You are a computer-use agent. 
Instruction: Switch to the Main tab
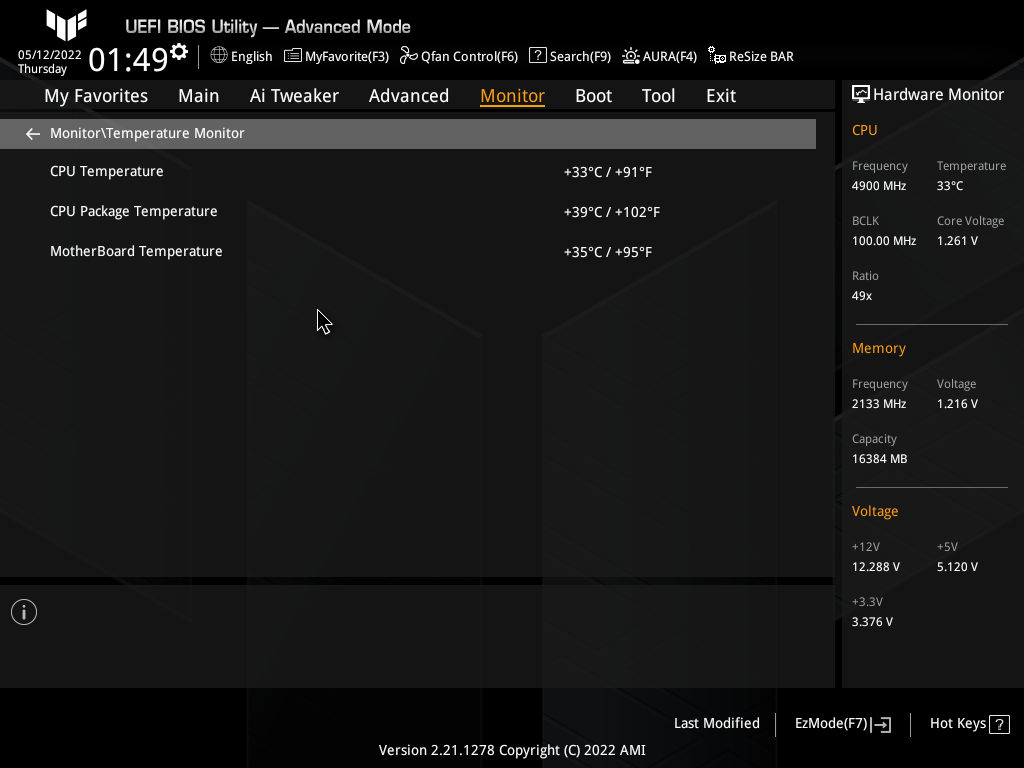pyautogui.click(x=199, y=96)
